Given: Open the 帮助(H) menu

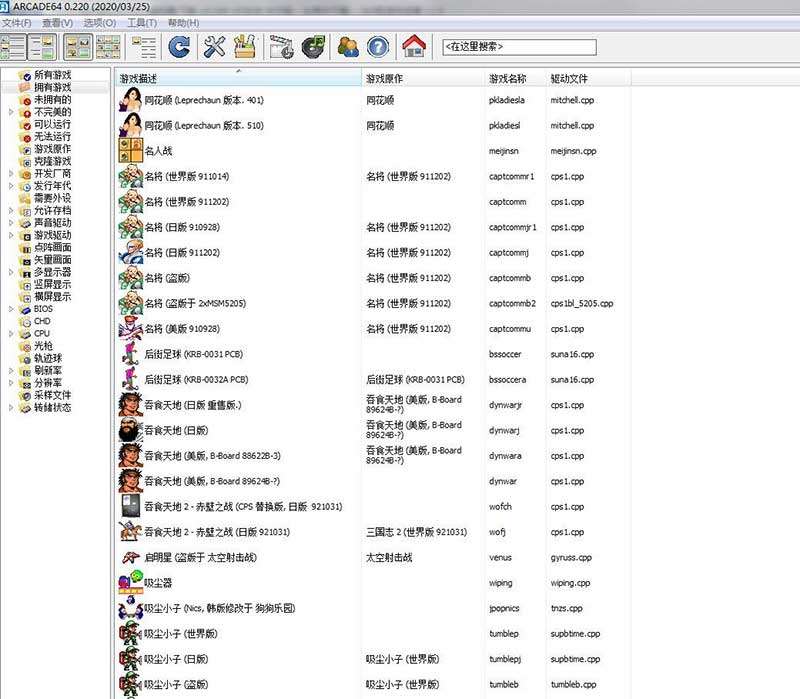Looking at the screenshot, I should tap(183, 23).
